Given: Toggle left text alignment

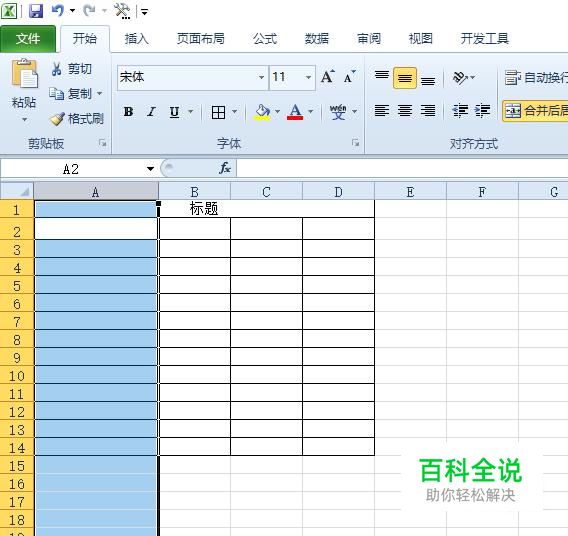Looking at the screenshot, I should [382, 110].
